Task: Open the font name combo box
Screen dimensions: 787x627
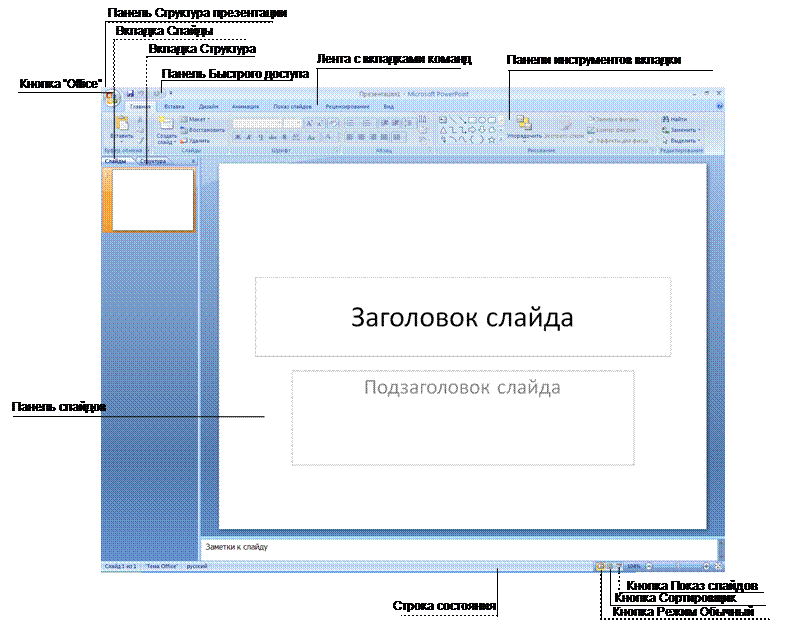Action: click(257, 123)
